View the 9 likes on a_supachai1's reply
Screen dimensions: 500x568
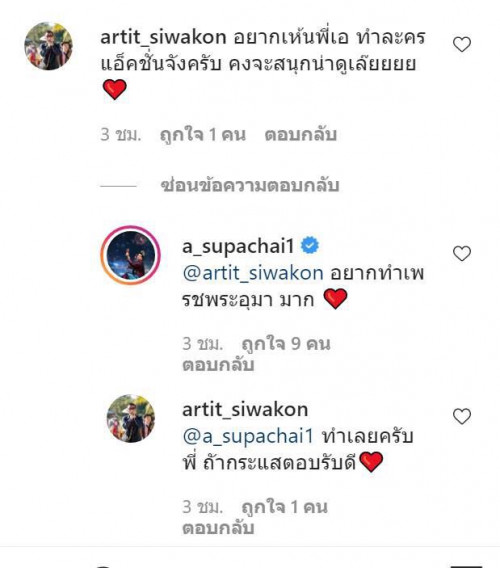tap(286, 344)
